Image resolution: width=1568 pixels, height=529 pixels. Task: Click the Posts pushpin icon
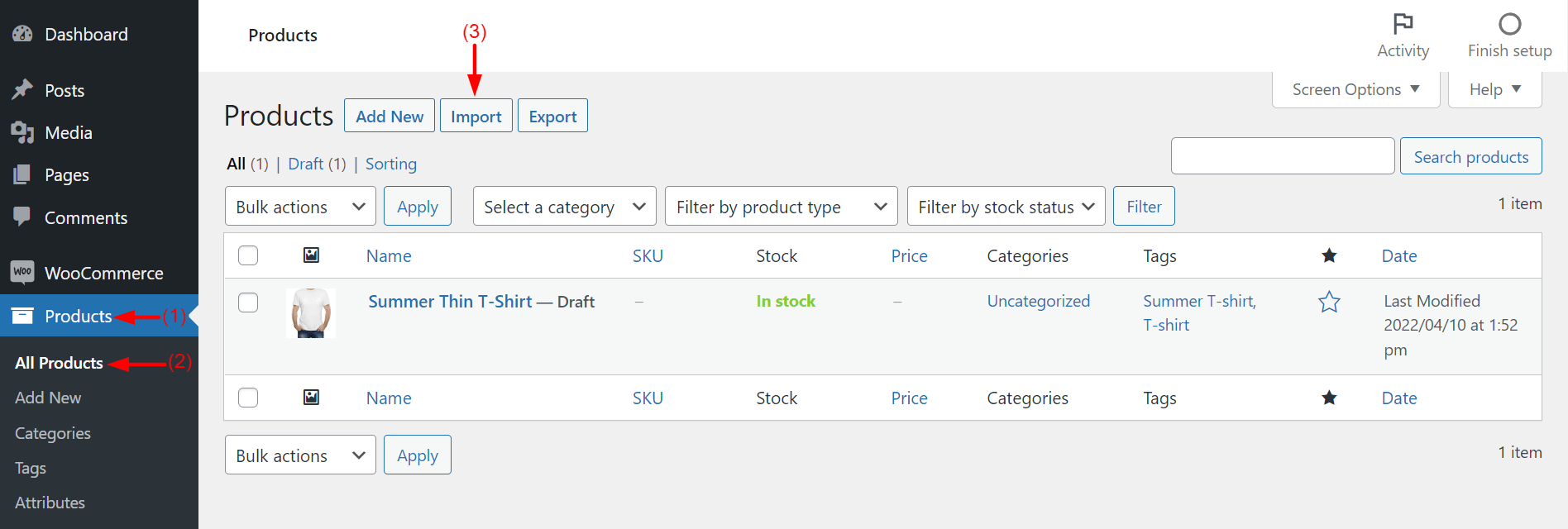coord(22,89)
